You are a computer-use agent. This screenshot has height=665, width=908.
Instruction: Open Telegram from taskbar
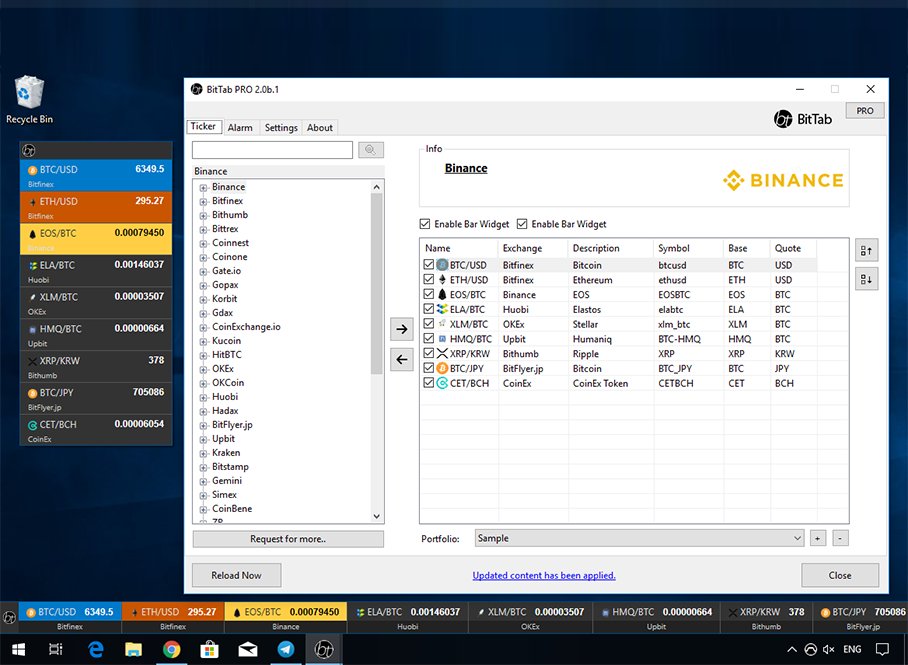point(285,649)
